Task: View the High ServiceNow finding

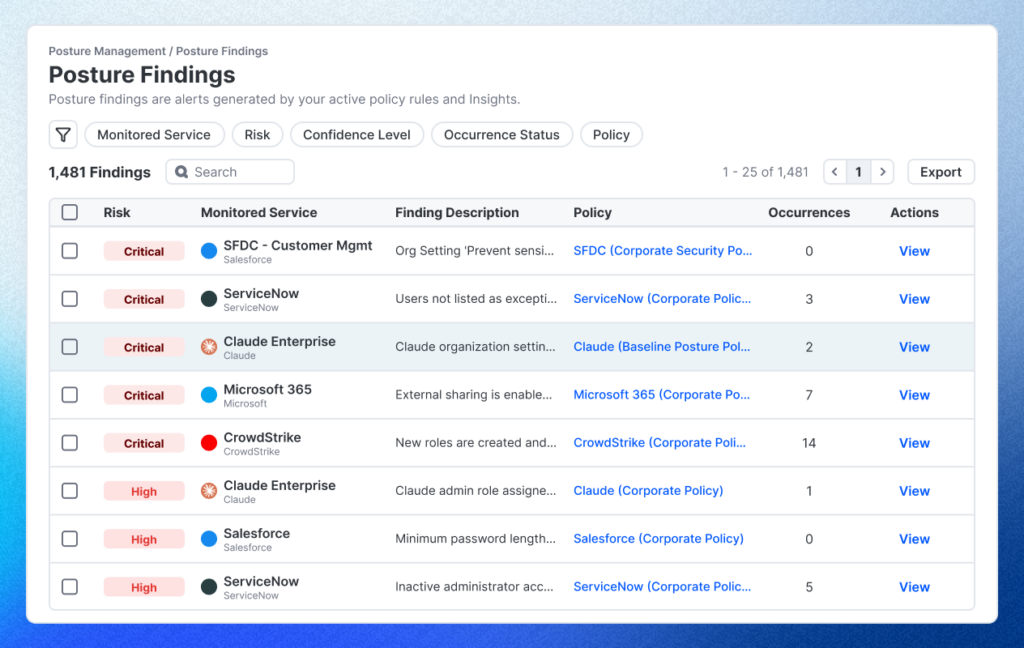Action: (914, 587)
